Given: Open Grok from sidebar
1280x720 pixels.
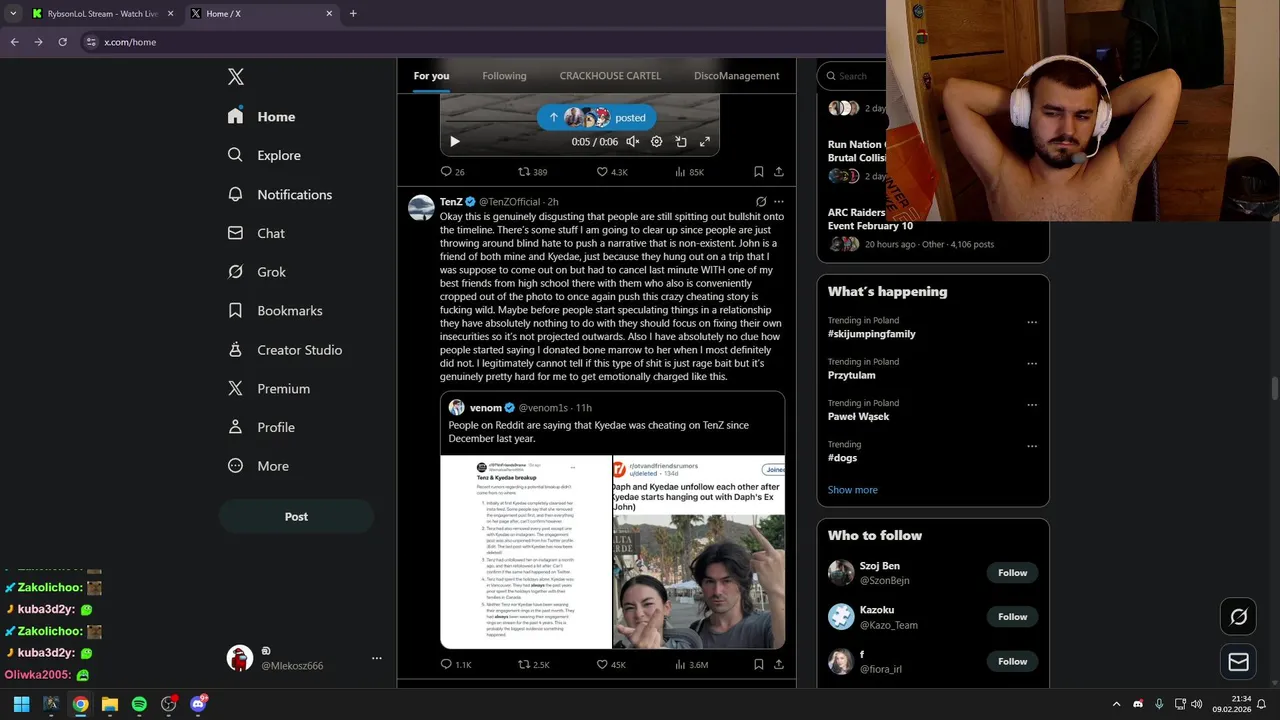Looking at the screenshot, I should click(256, 272).
